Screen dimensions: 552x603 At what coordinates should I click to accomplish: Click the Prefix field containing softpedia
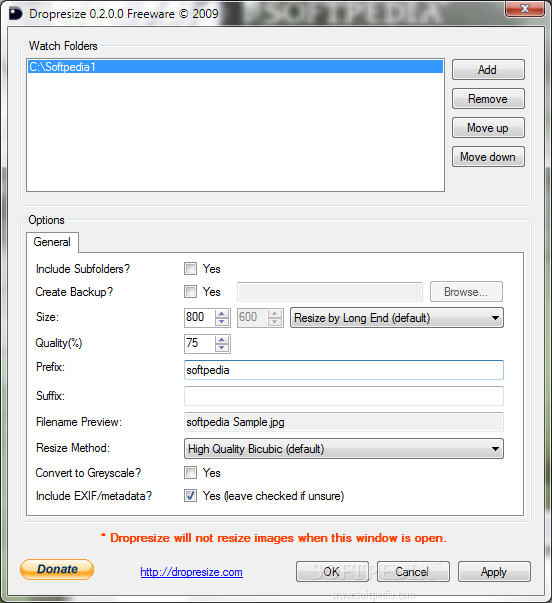pos(344,370)
